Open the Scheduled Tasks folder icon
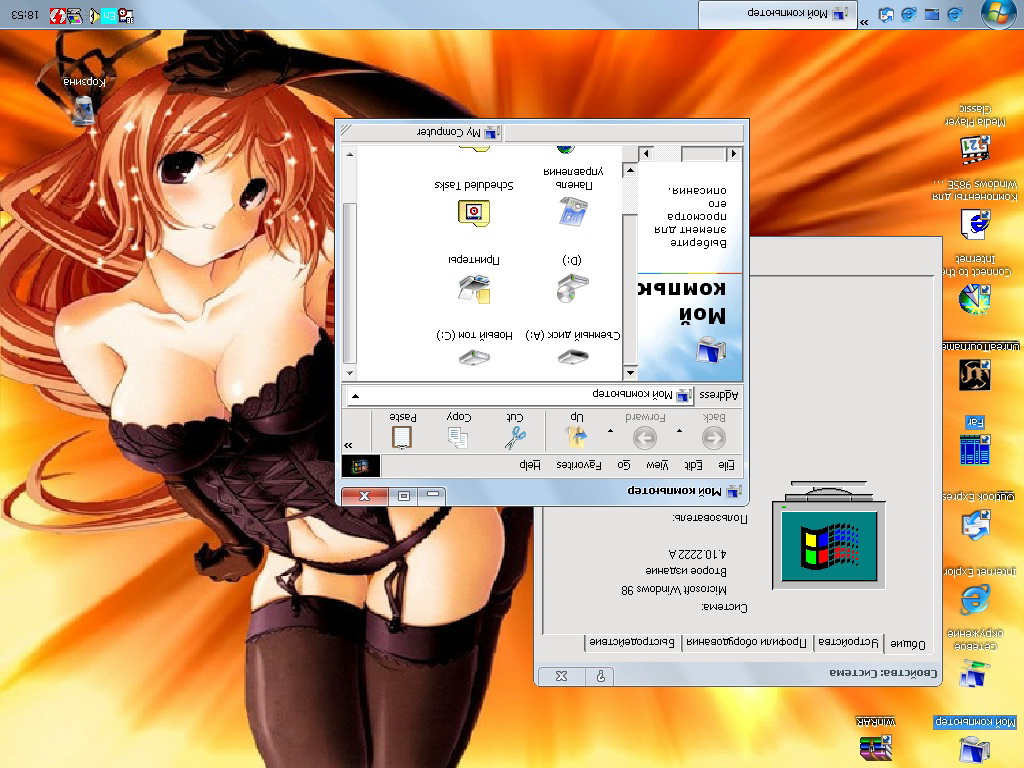This screenshot has width=1024, height=768. [473, 210]
